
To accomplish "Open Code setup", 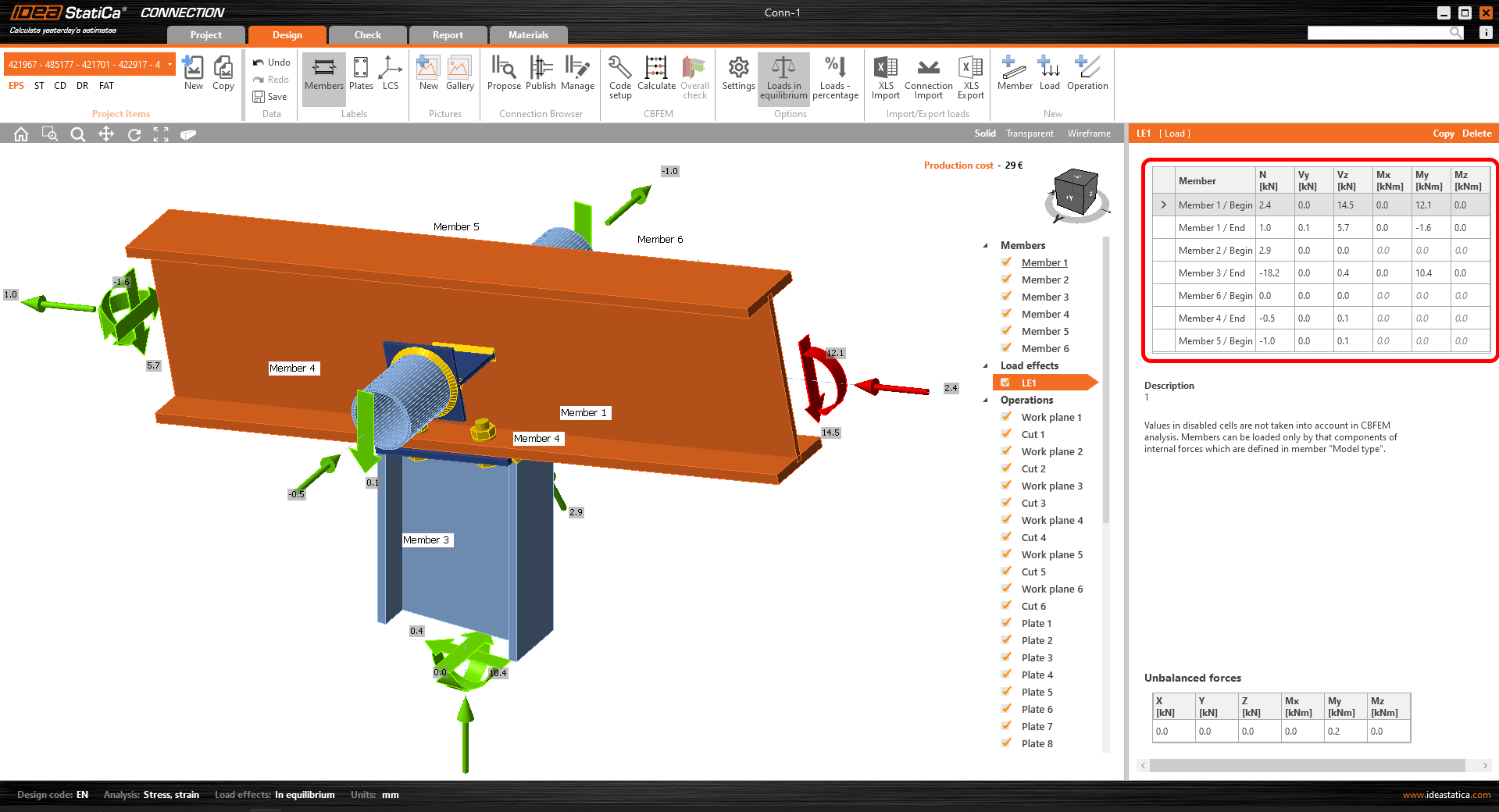I will 619,77.
